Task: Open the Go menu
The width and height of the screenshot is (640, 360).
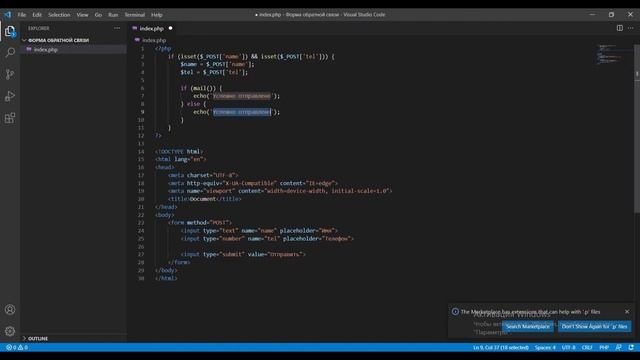Action: click(98, 15)
